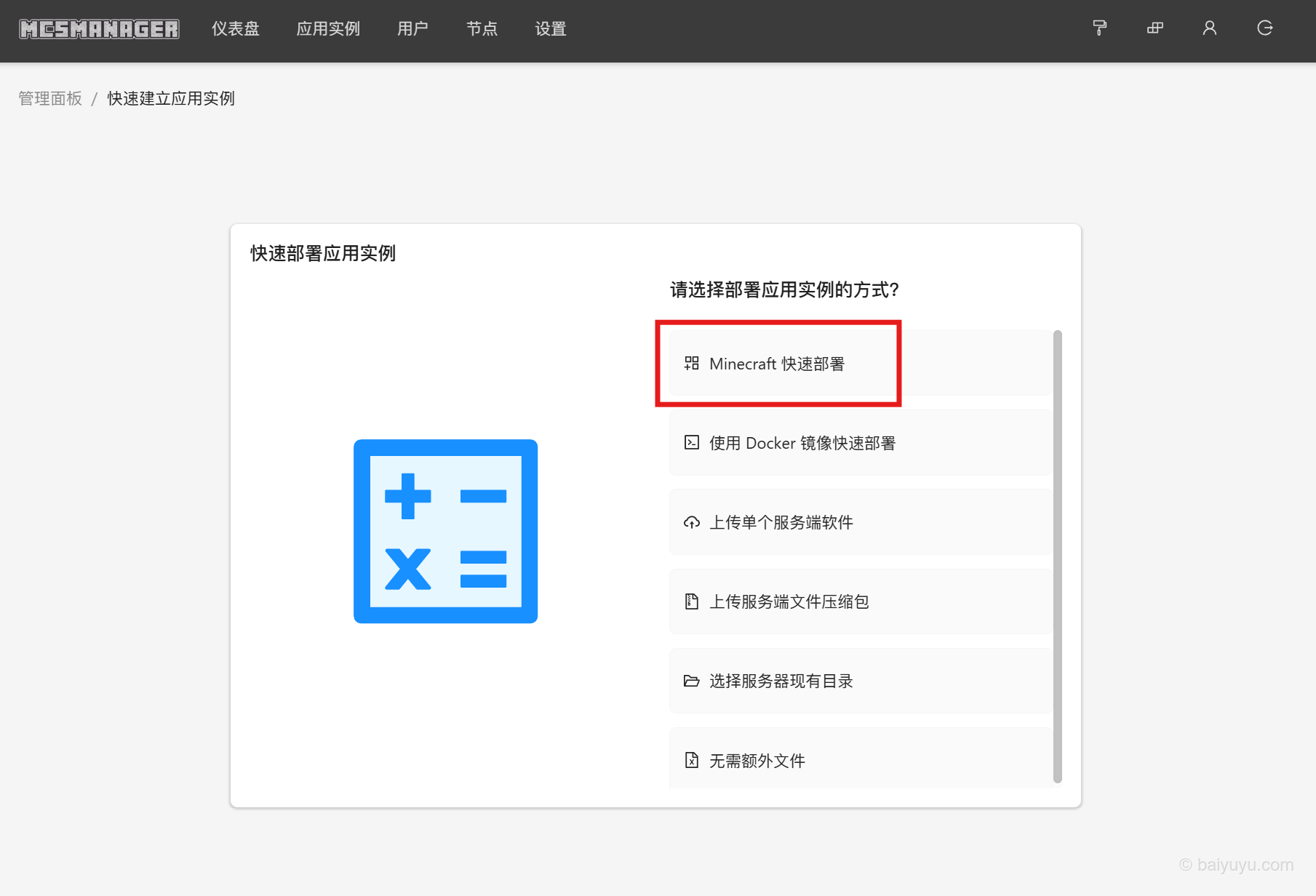
Task: Click the MCSMANAGER logo
Action: [x=99, y=28]
